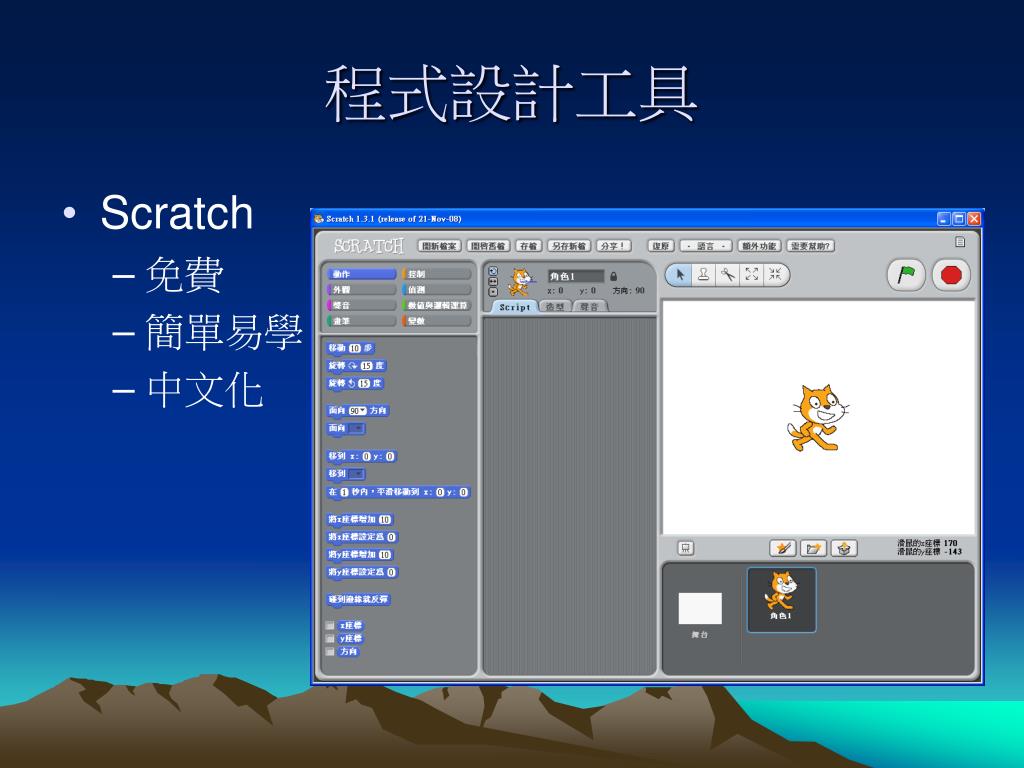1024x768 pixels.
Task: Click the surprise sprite box icon
Action: click(844, 549)
